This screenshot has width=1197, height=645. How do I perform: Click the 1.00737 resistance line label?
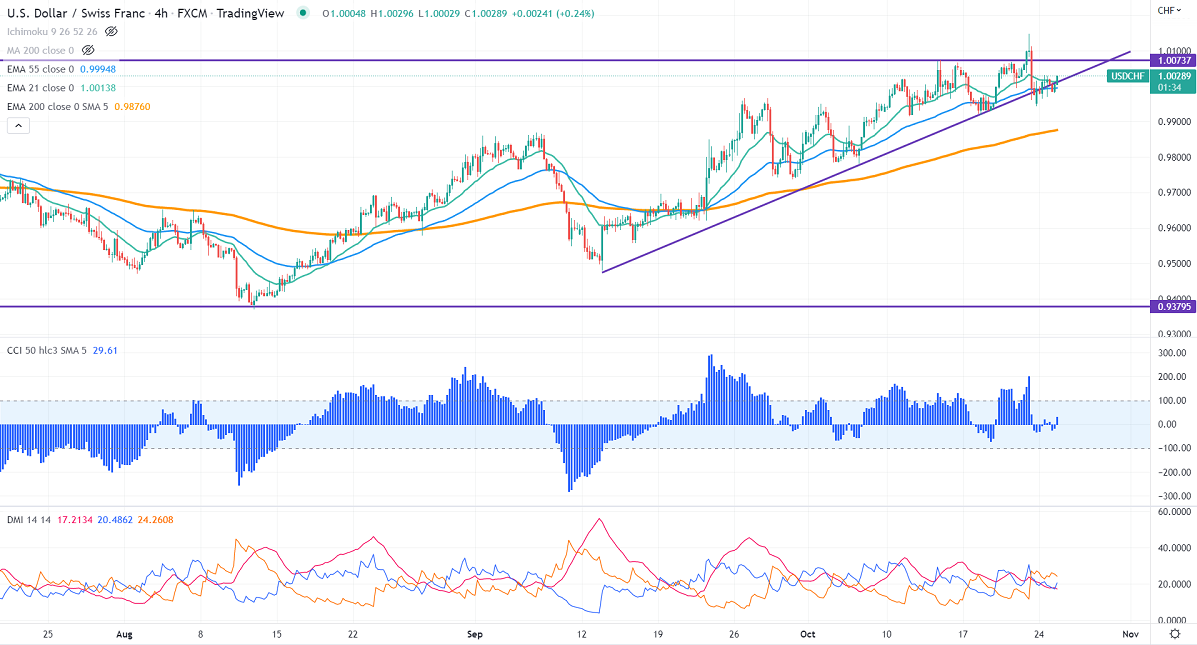click(1173, 60)
